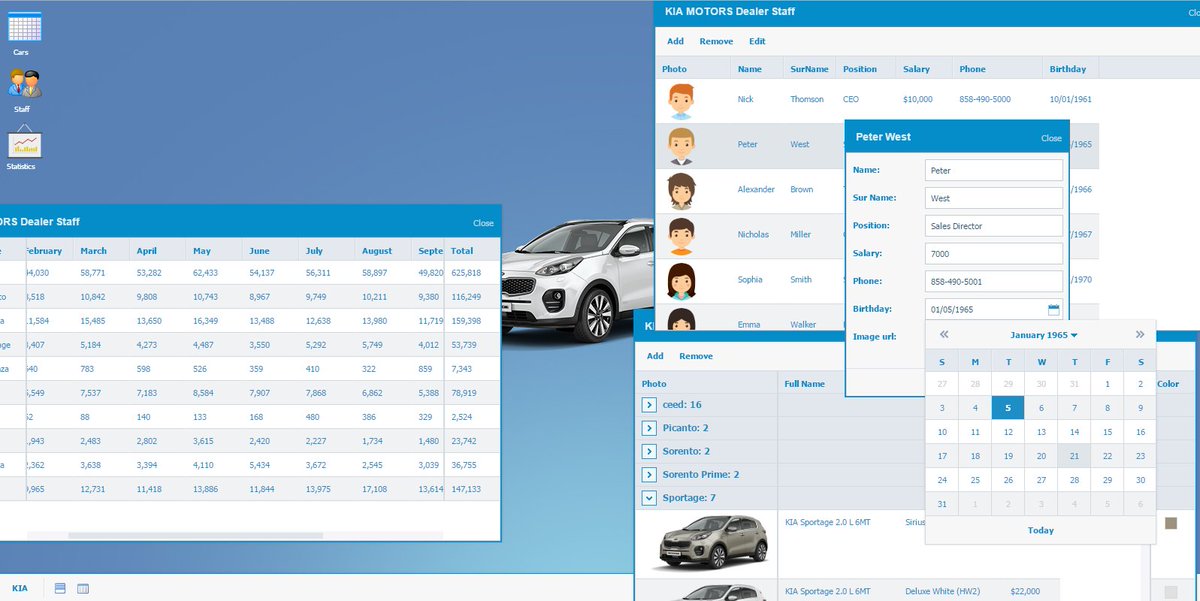Screen dimensions: 1200x601
Task: Open the January 1965 month dropdown
Action: point(1044,336)
